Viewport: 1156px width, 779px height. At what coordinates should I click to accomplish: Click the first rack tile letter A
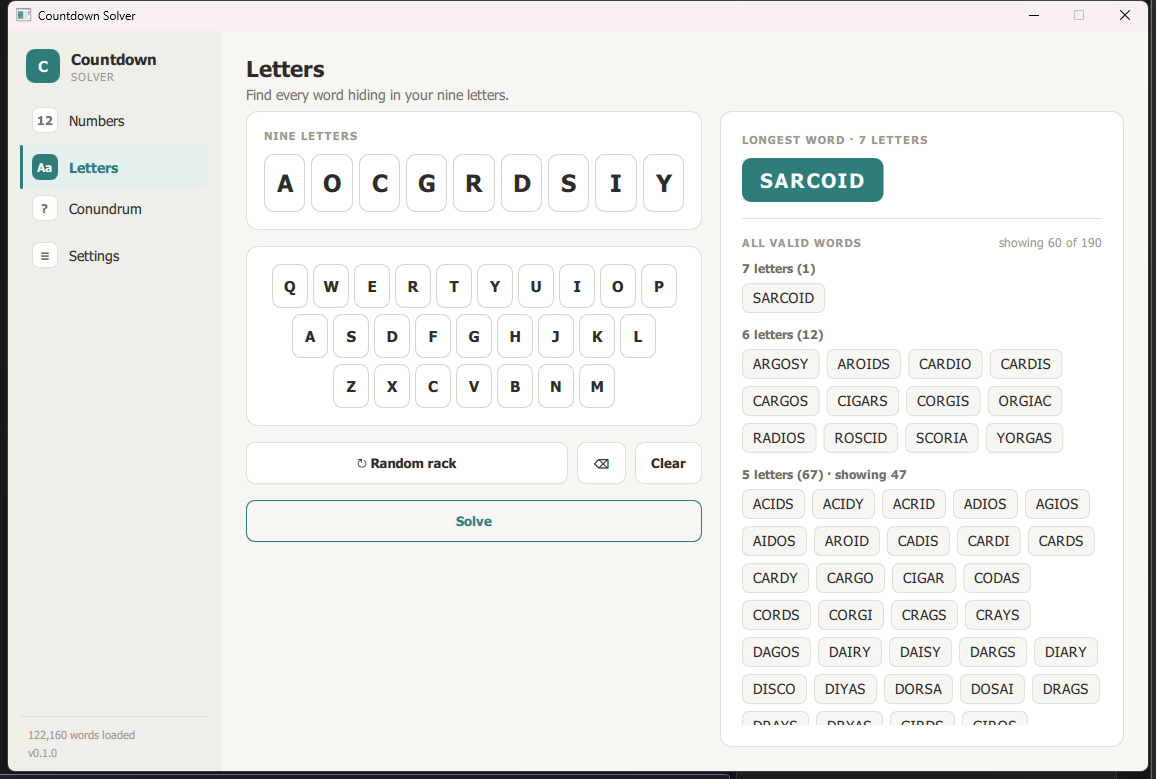click(285, 183)
